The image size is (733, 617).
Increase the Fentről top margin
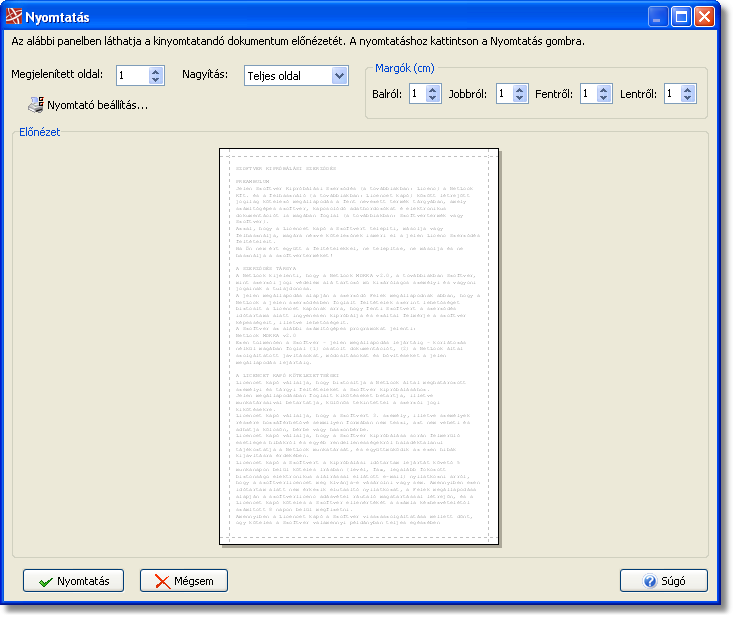point(604,90)
